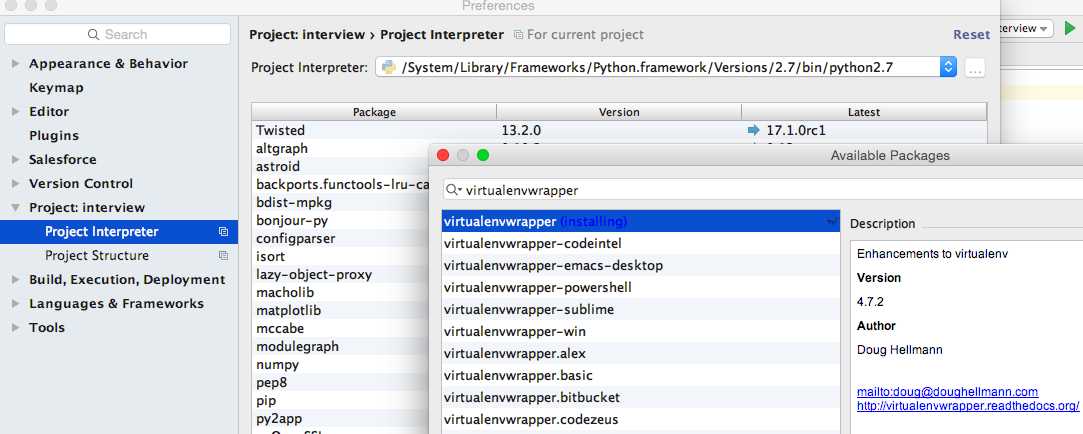Click the copy icon beside Project Interpreter
Viewport: 1083px width, 434px height.
coord(223,232)
